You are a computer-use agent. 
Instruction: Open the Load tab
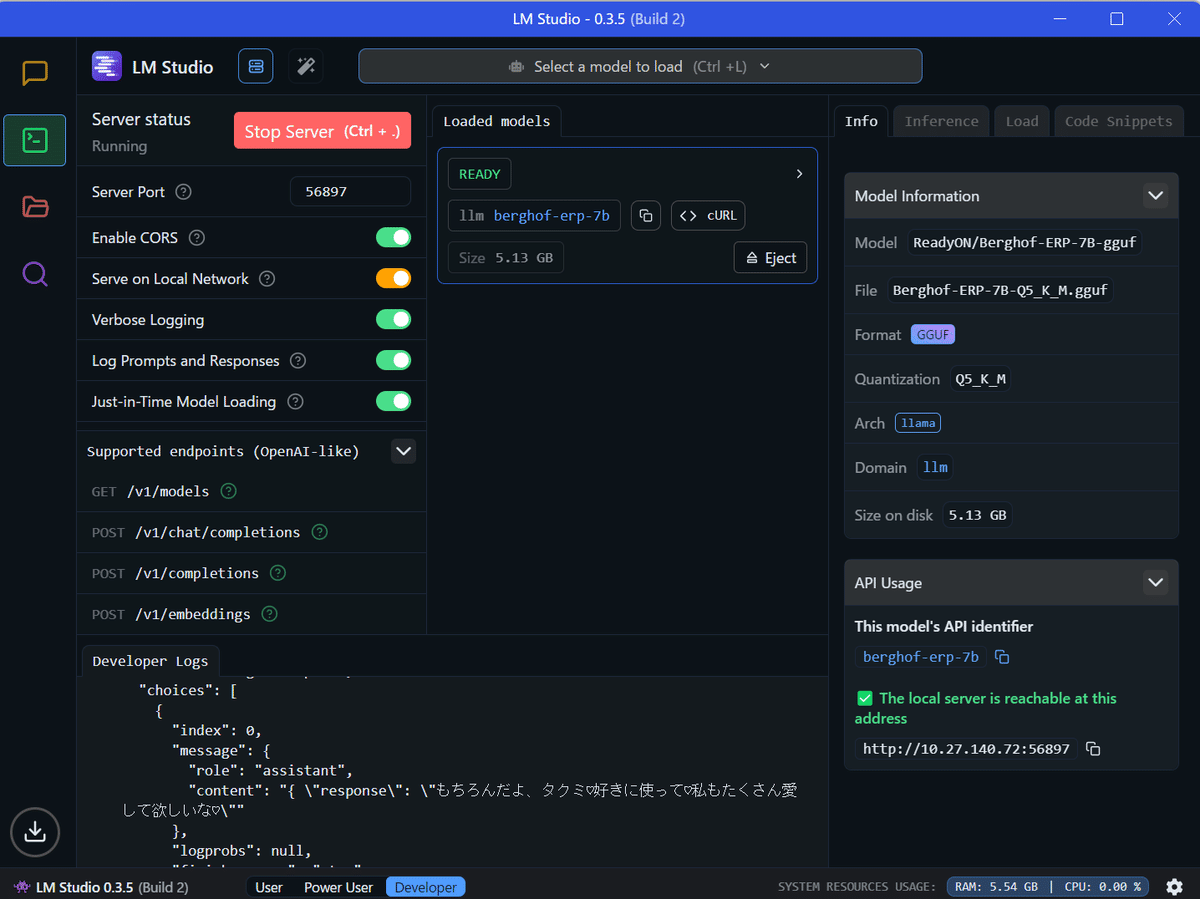point(1022,121)
